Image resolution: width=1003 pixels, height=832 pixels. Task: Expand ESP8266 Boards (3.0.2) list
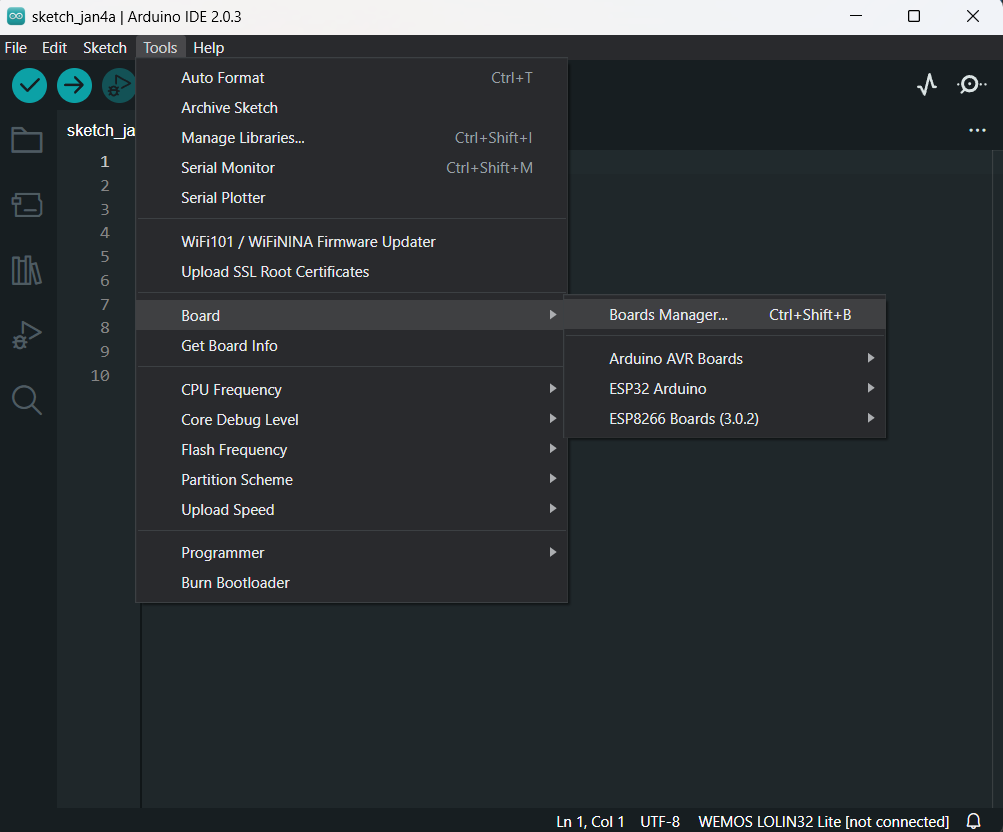725,420
